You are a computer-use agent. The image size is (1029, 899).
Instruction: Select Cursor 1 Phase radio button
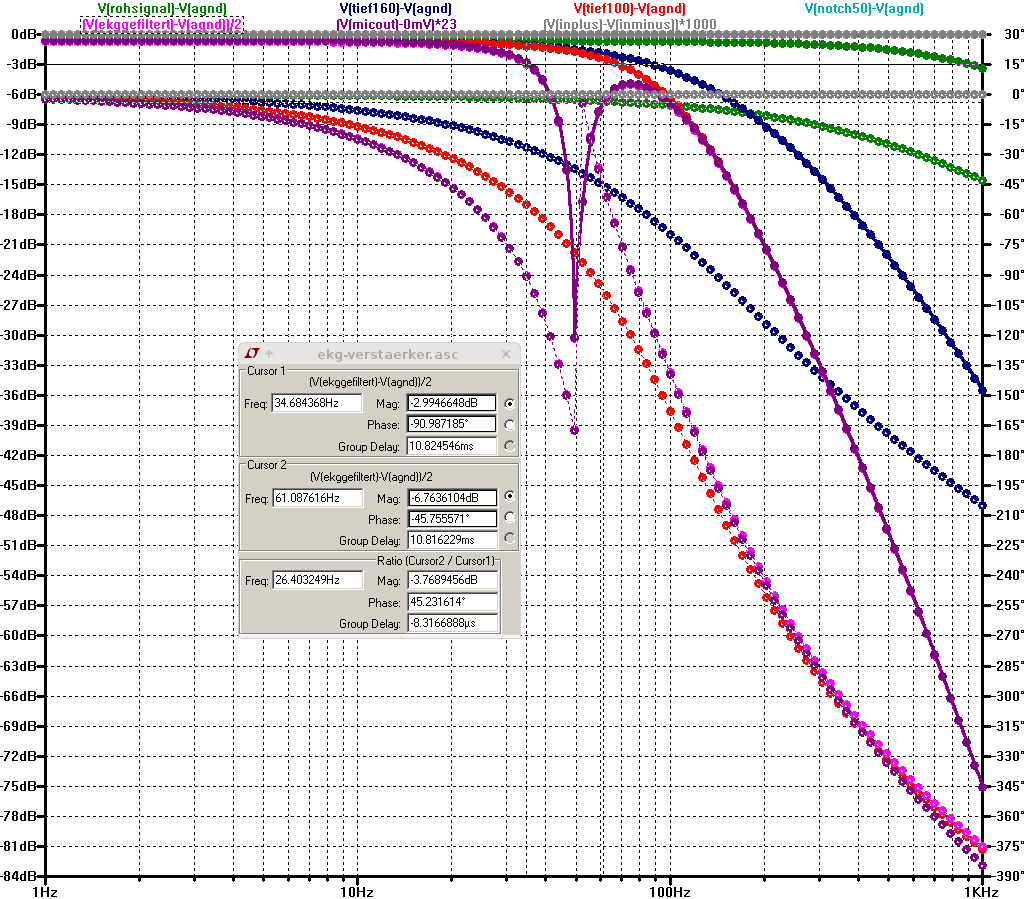(x=510, y=425)
